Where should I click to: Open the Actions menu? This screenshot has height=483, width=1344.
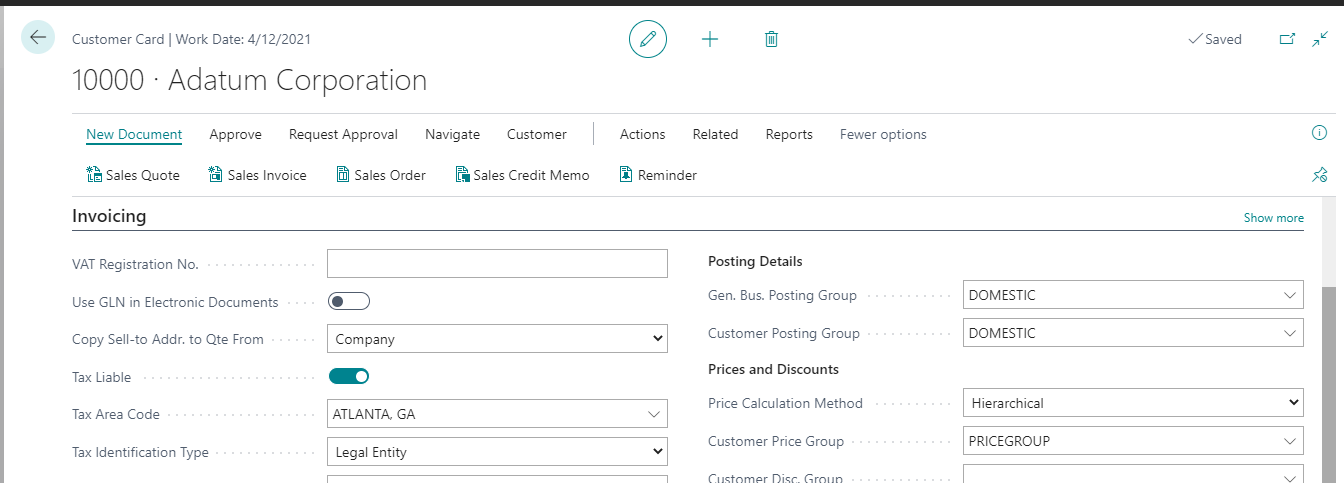(642, 134)
